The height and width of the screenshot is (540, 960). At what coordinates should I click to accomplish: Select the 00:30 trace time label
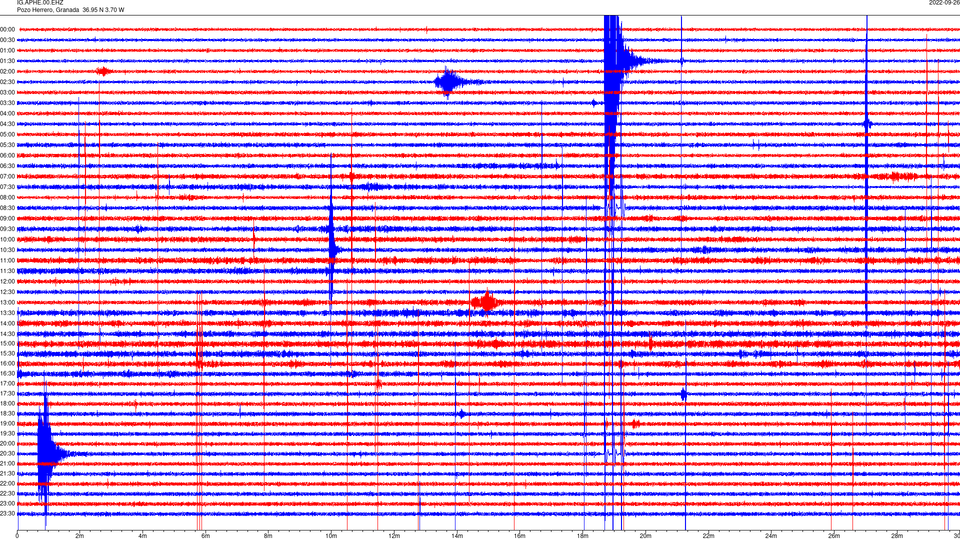pos(8,40)
